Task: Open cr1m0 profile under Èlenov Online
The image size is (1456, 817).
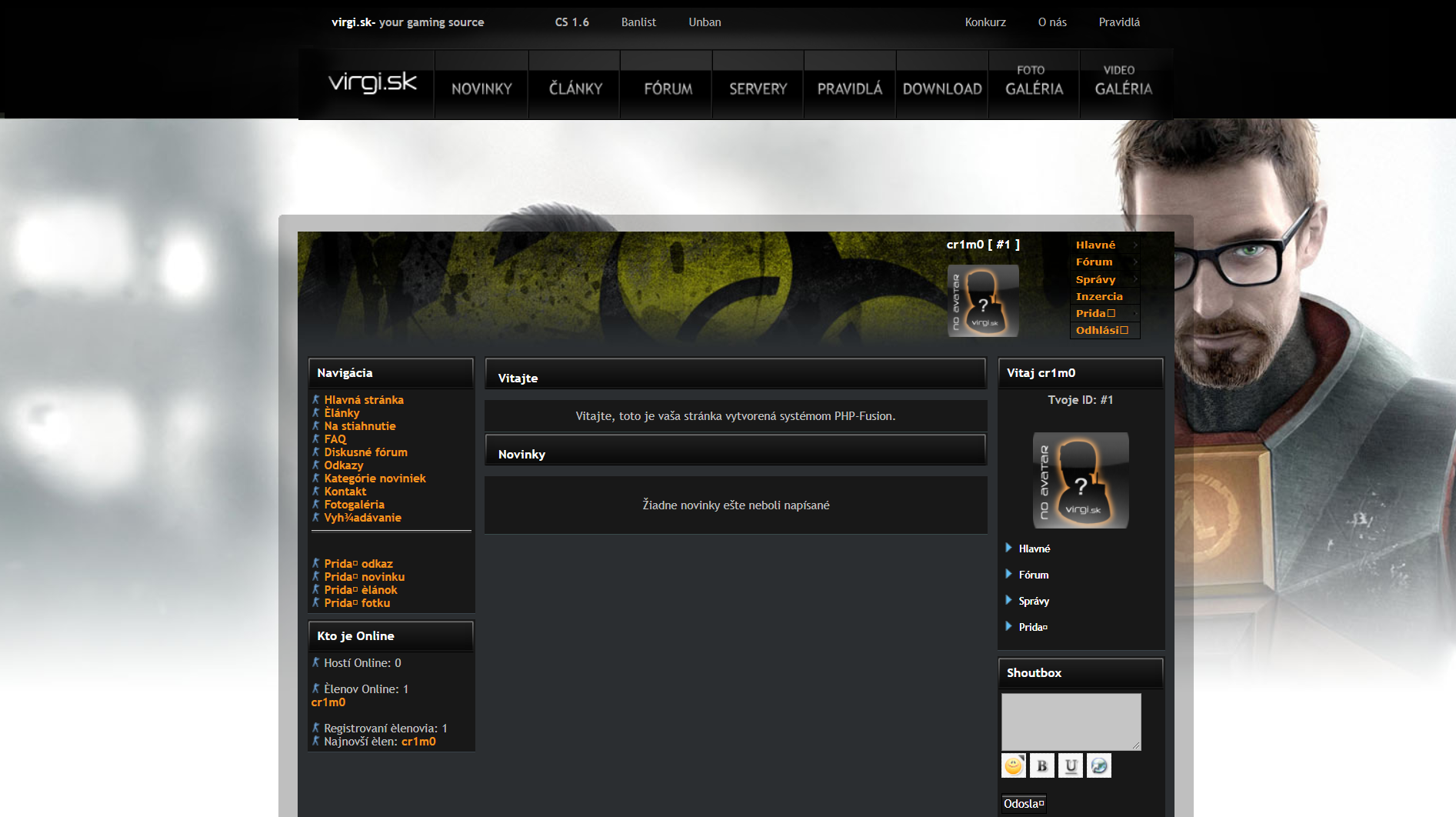Action: pos(328,702)
